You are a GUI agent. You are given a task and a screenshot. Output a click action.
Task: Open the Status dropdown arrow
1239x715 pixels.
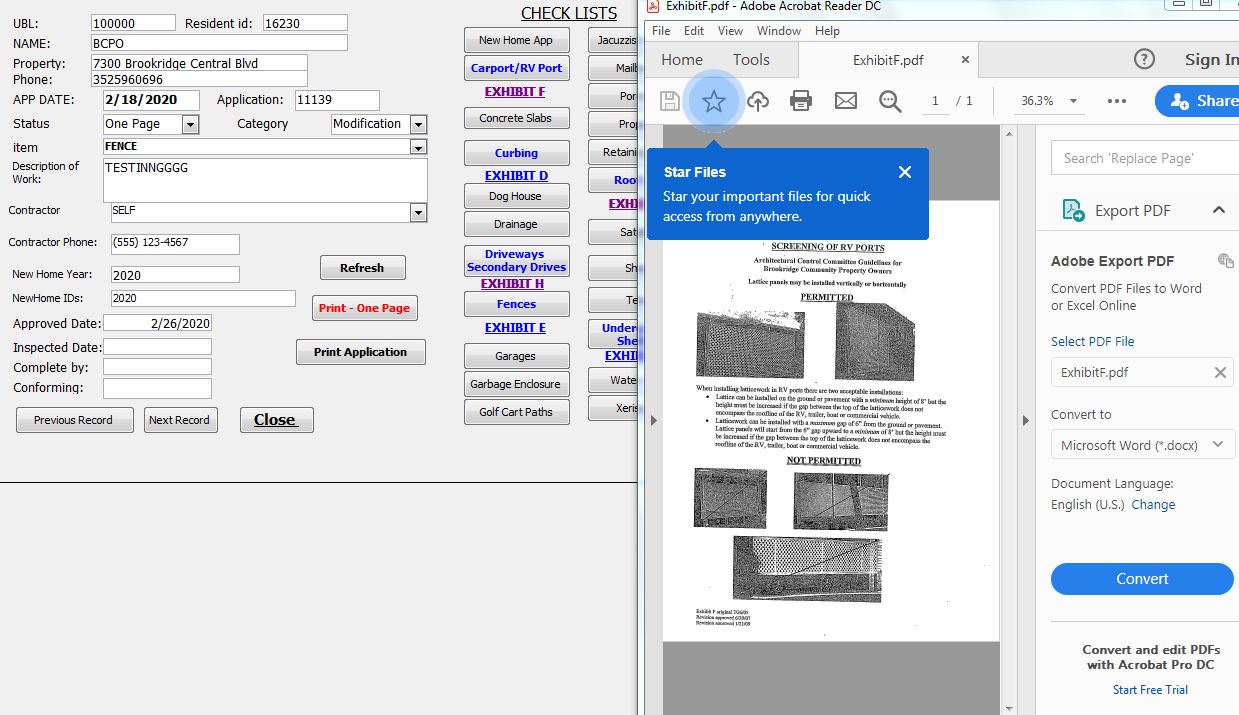point(191,125)
